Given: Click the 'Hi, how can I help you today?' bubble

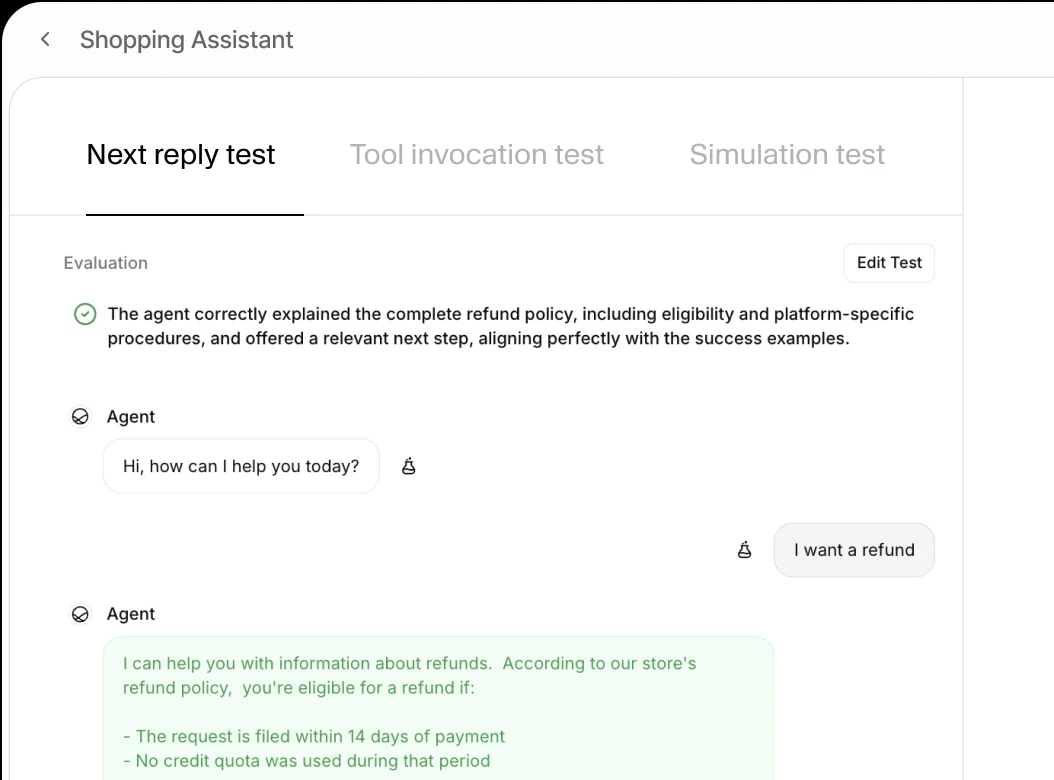Looking at the screenshot, I should coord(240,465).
